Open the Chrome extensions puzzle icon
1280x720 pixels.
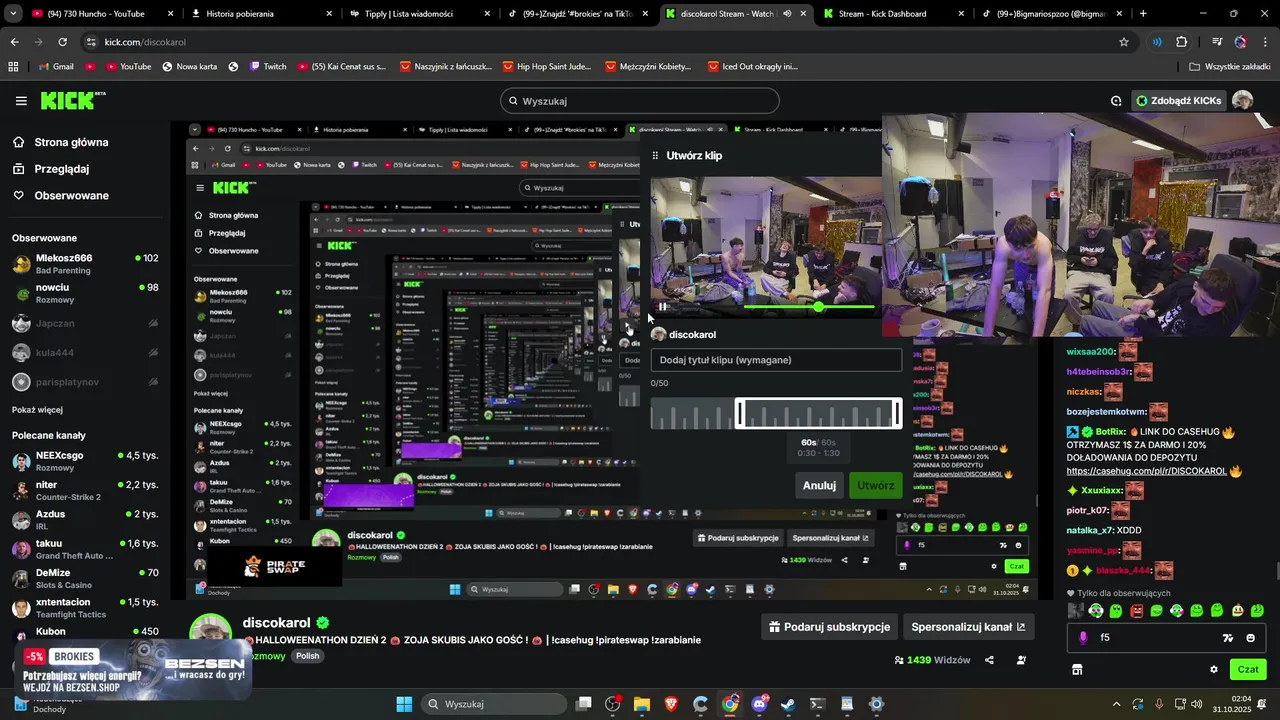pos(1182,42)
